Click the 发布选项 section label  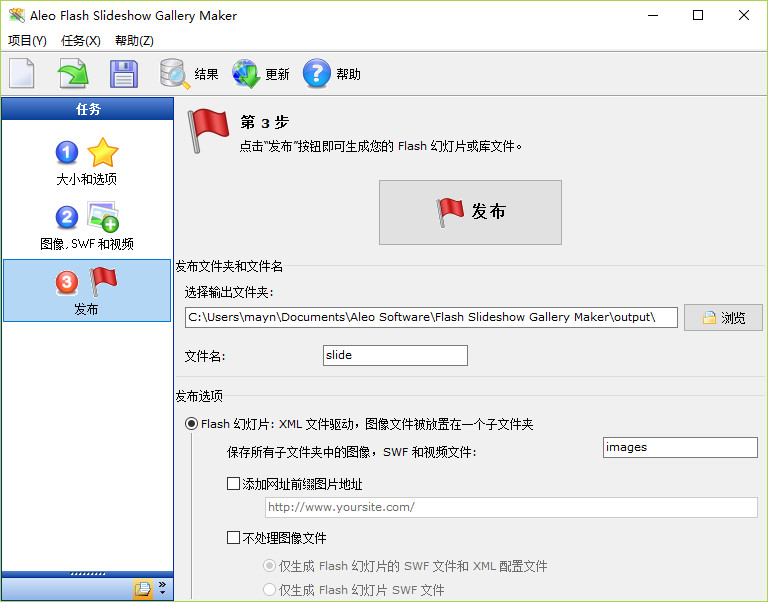[x=199, y=396]
